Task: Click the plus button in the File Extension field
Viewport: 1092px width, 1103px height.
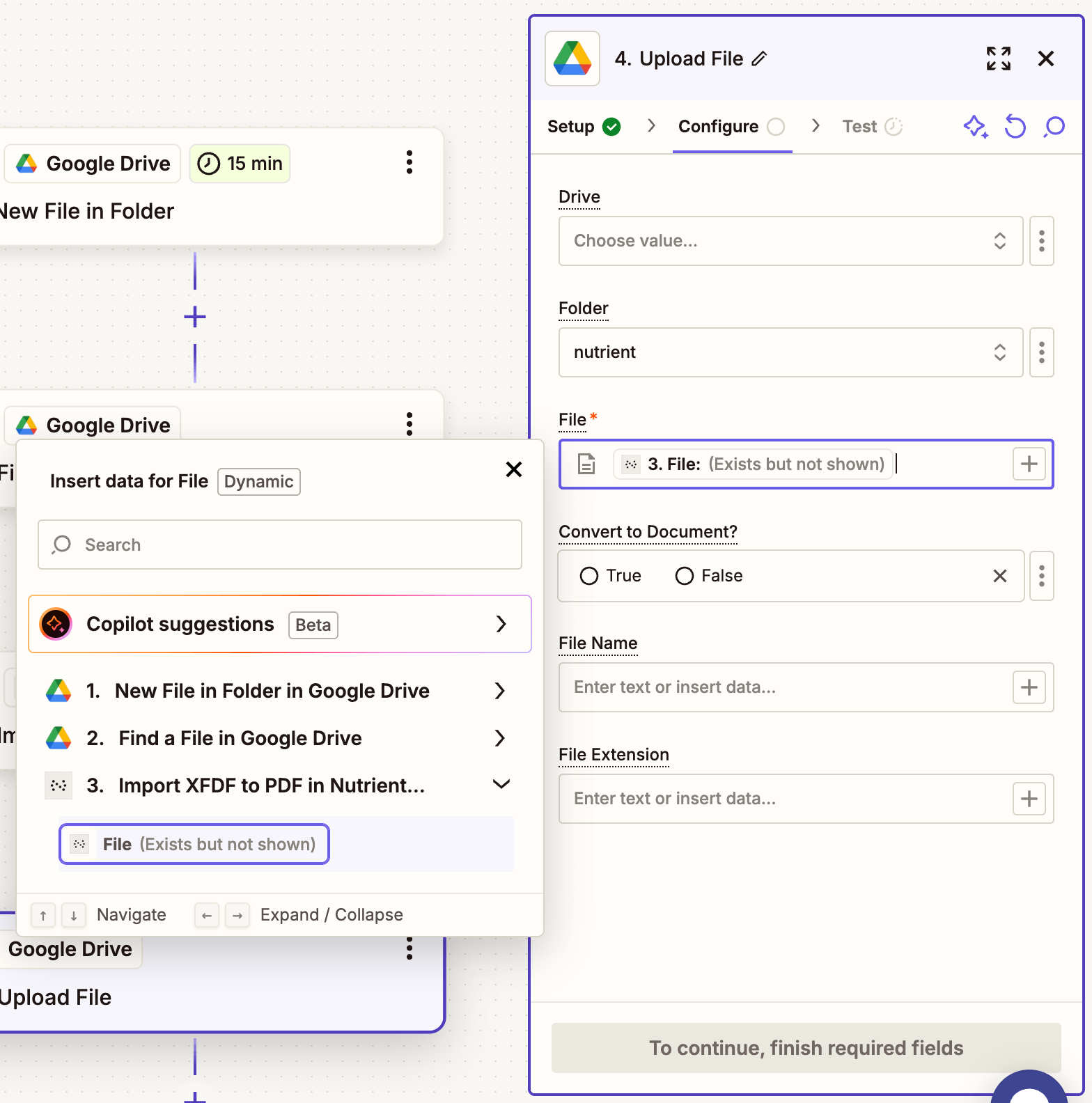Action: pos(1029,799)
